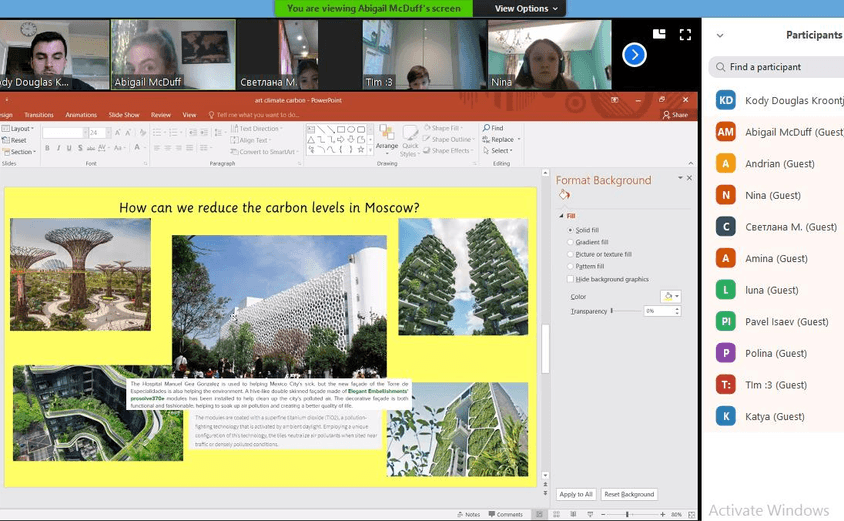The height and width of the screenshot is (521, 844).
Task: Click the Apply to All button
Action: tap(576, 494)
